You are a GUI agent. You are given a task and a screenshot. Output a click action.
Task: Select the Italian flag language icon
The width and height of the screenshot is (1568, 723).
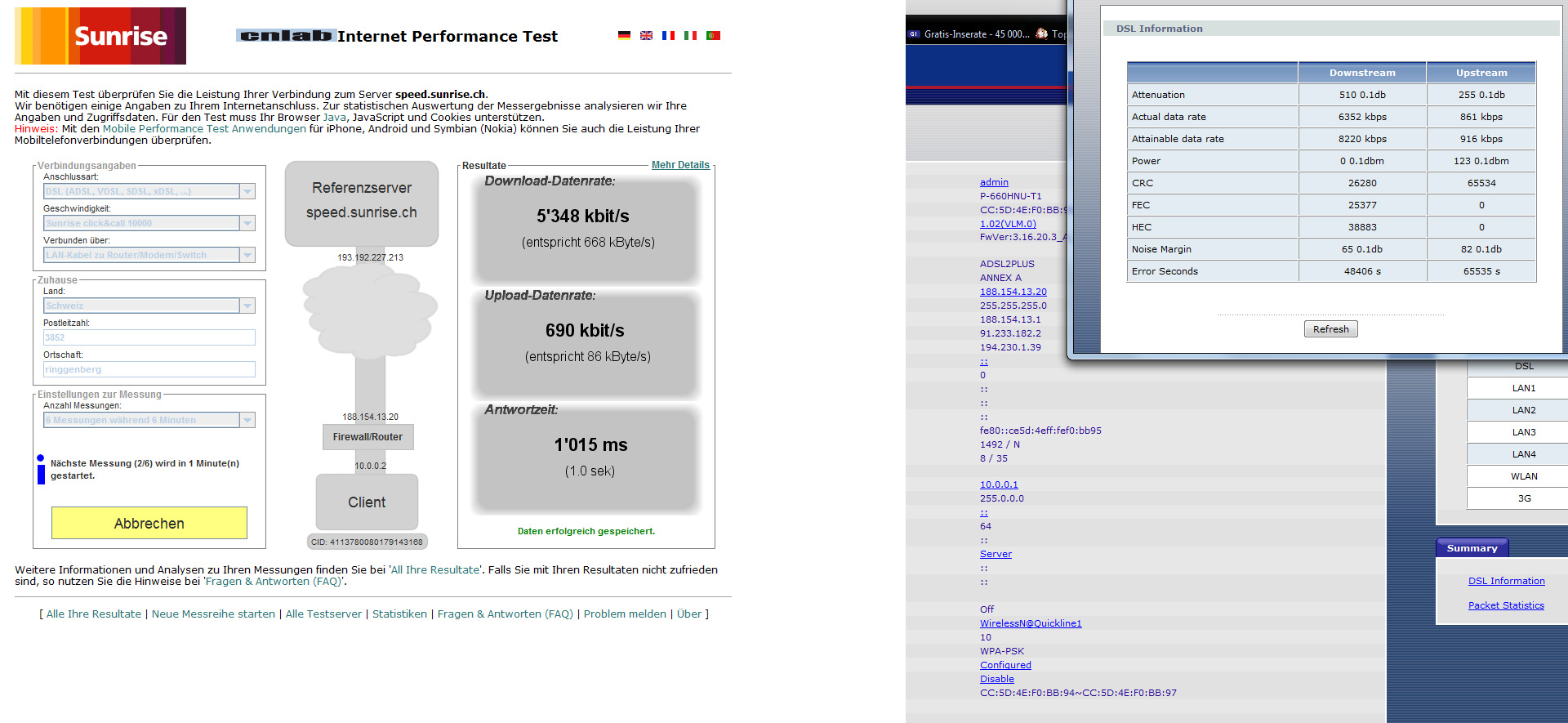pos(690,35)
